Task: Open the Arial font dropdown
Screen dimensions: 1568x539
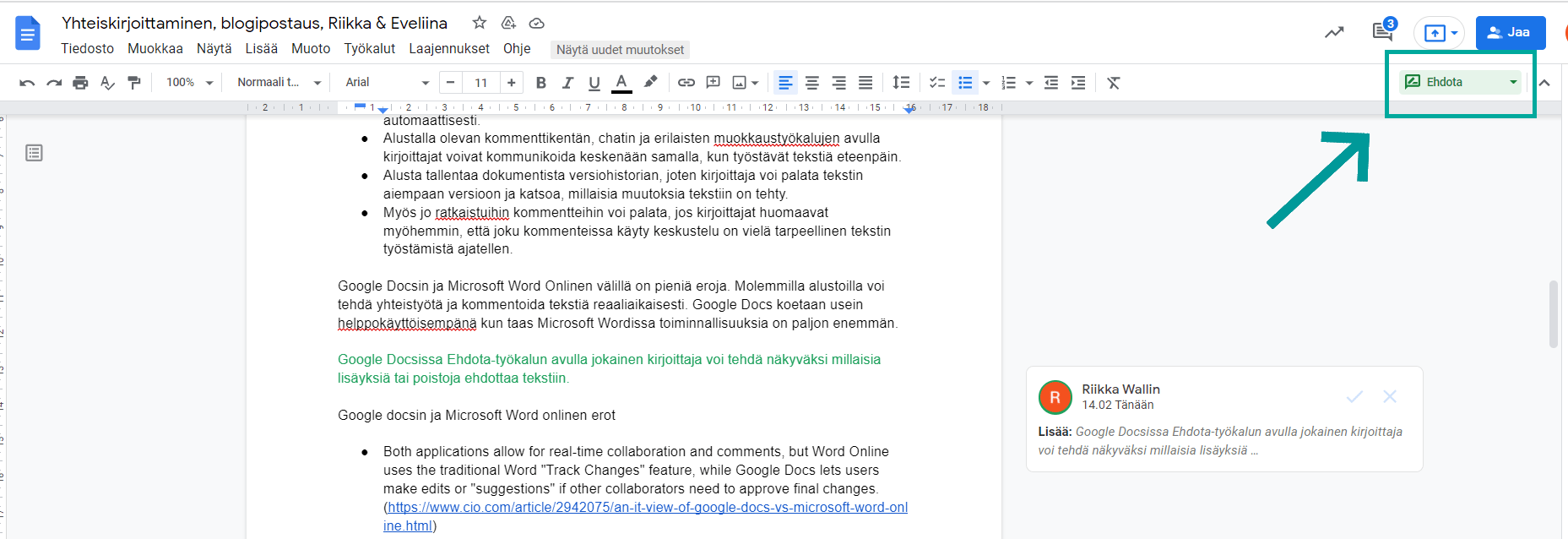Action: tap(387, 83)
